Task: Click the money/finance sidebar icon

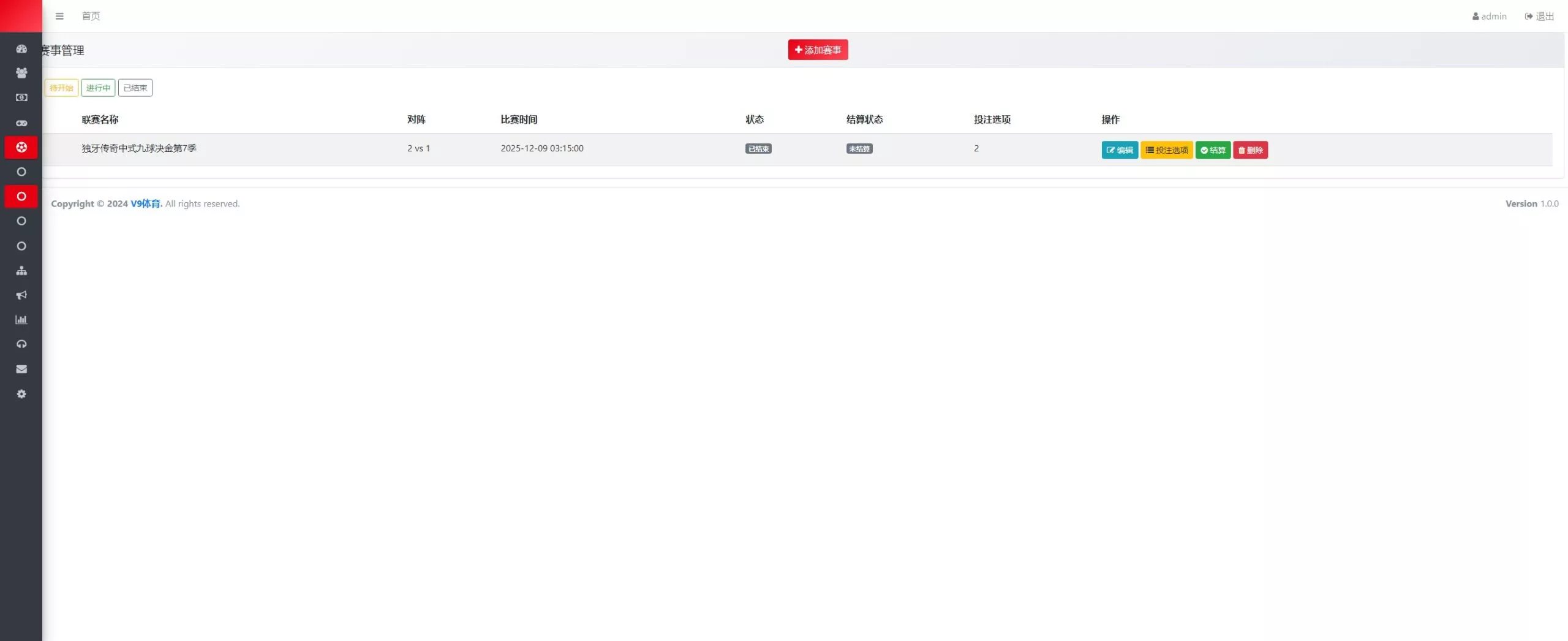Action: click(x=21, y=97)
